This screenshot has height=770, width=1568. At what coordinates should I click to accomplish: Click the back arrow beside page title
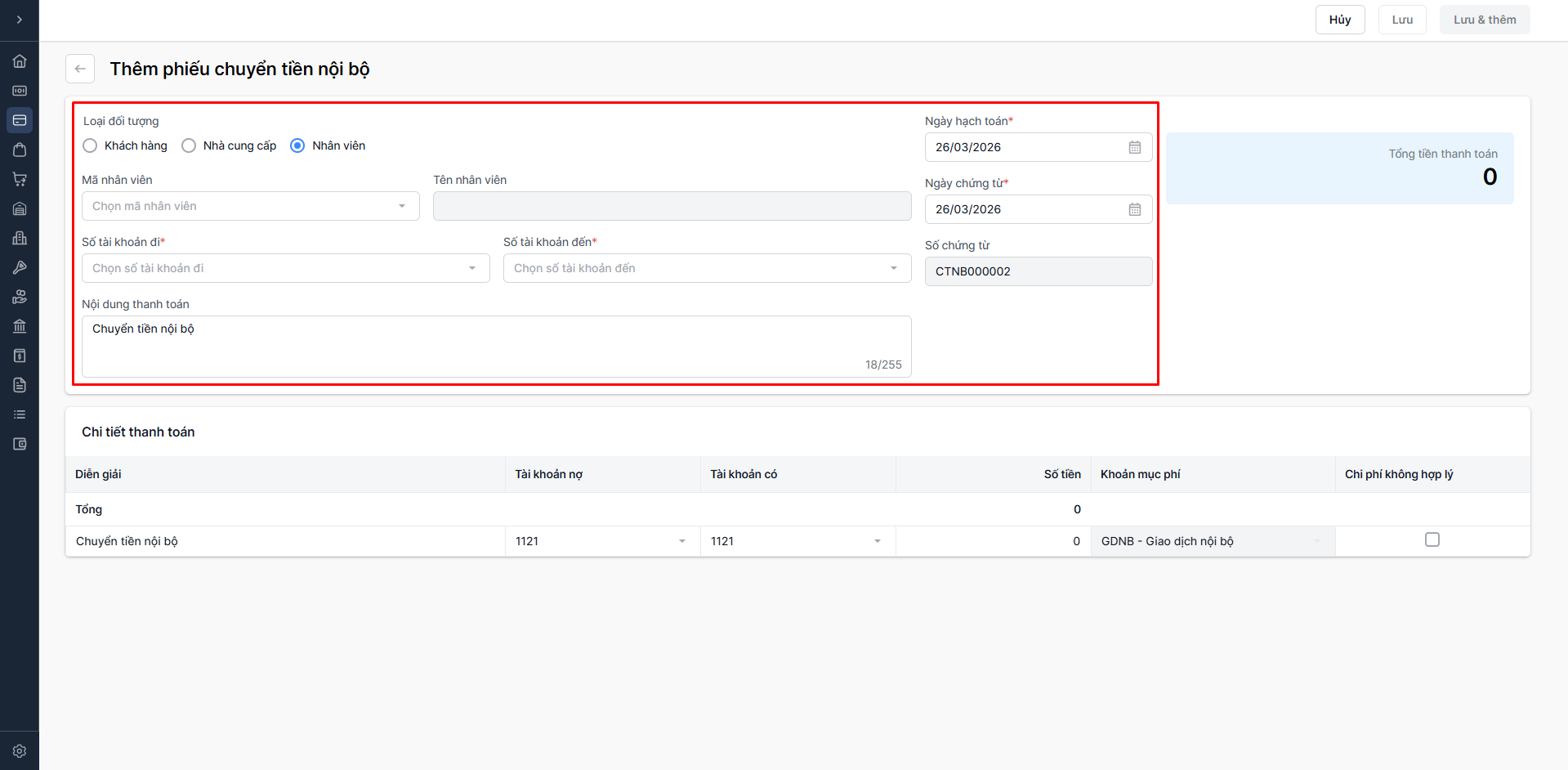click(x=80, y=69)
